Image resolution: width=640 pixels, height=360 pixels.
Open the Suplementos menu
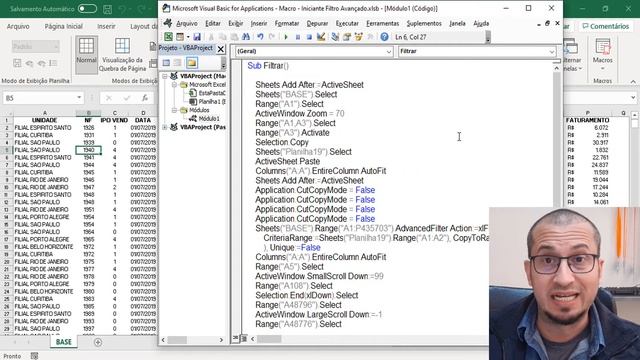coord(424,24)
